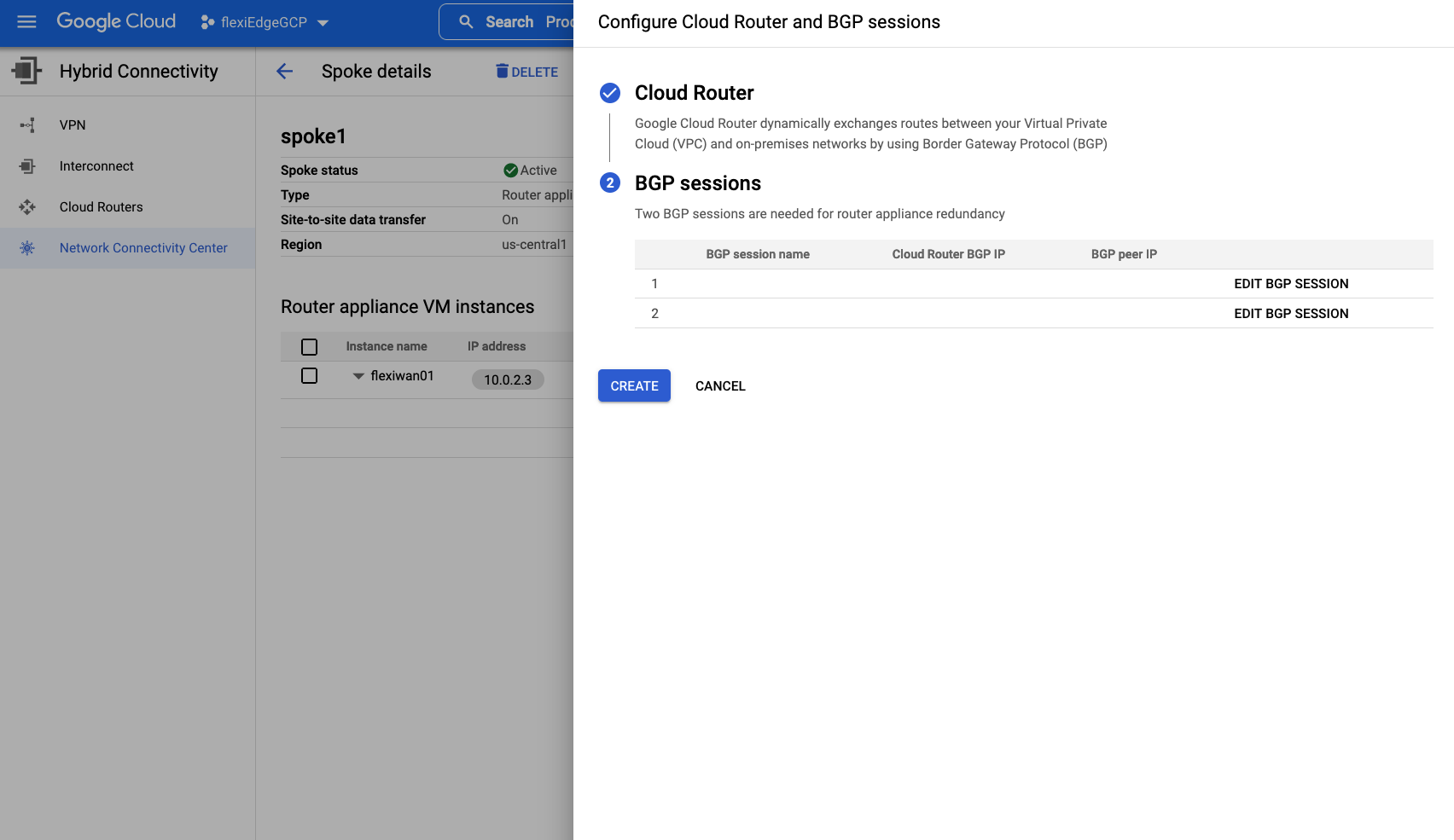
Task: Click the 10.0.2.3 IP address chip
Action: 508,380
